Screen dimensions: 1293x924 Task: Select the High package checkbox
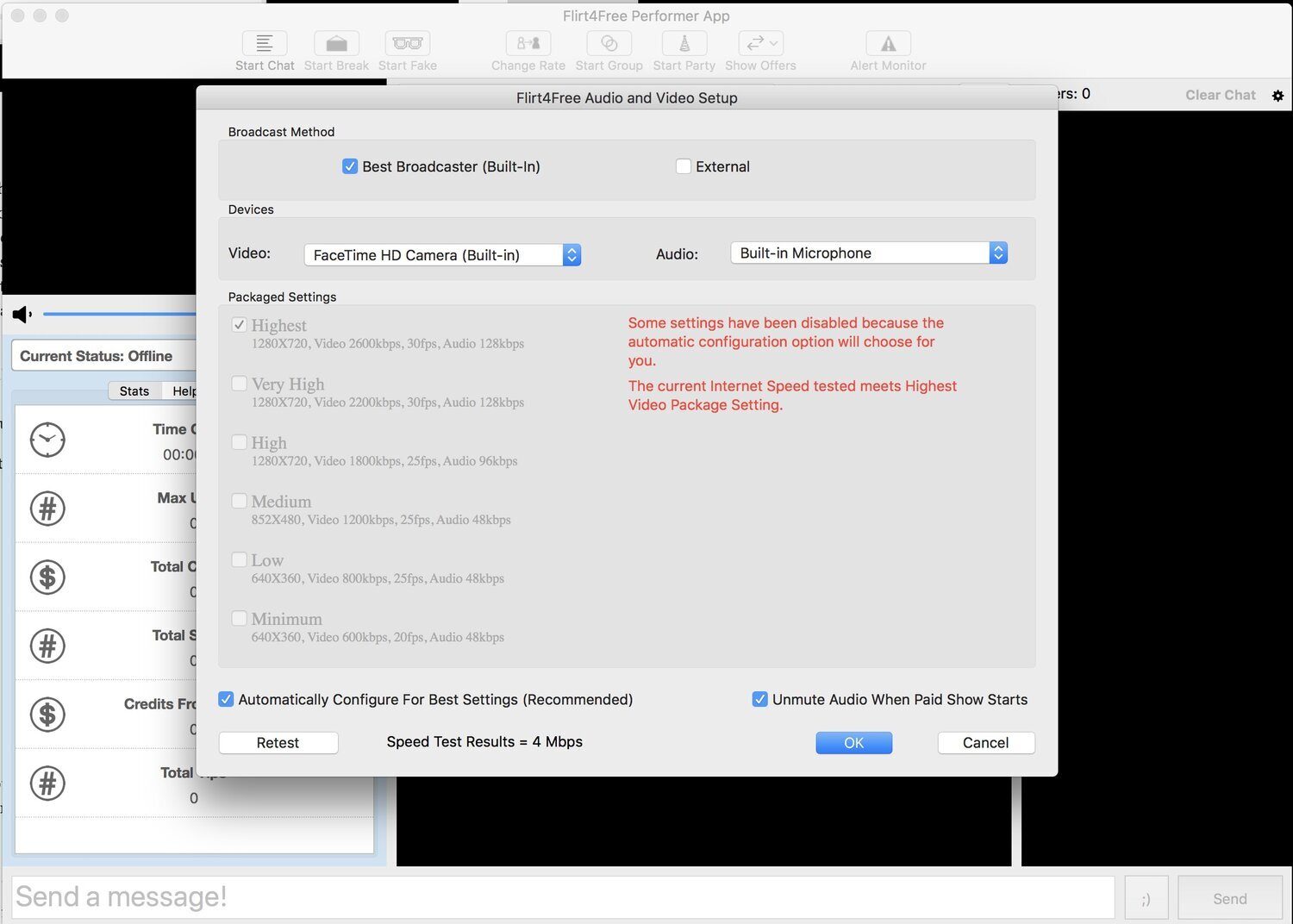click(x=239, y=442)
